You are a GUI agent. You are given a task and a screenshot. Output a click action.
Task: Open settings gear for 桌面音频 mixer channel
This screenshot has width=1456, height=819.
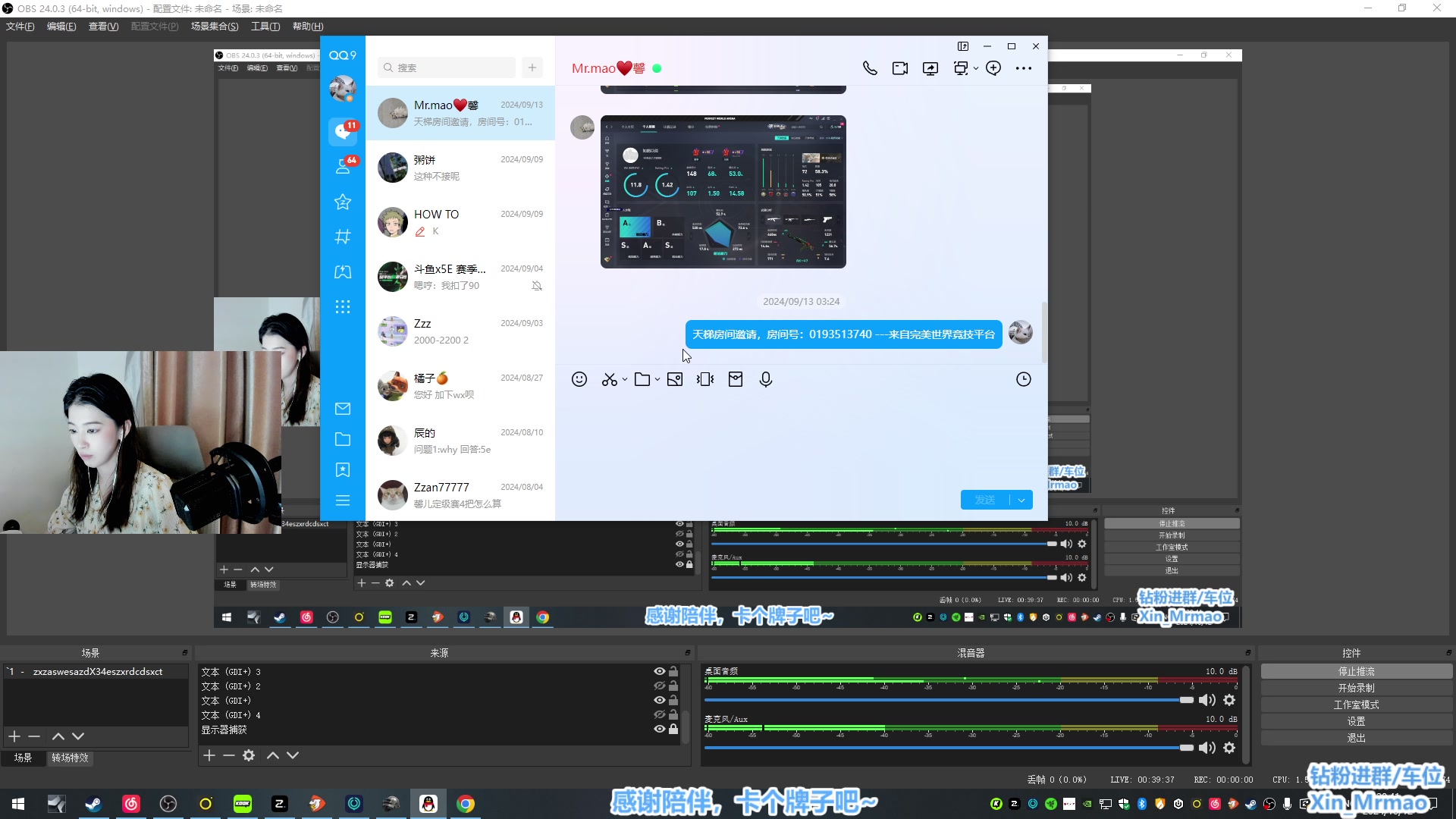[1229, 700]
